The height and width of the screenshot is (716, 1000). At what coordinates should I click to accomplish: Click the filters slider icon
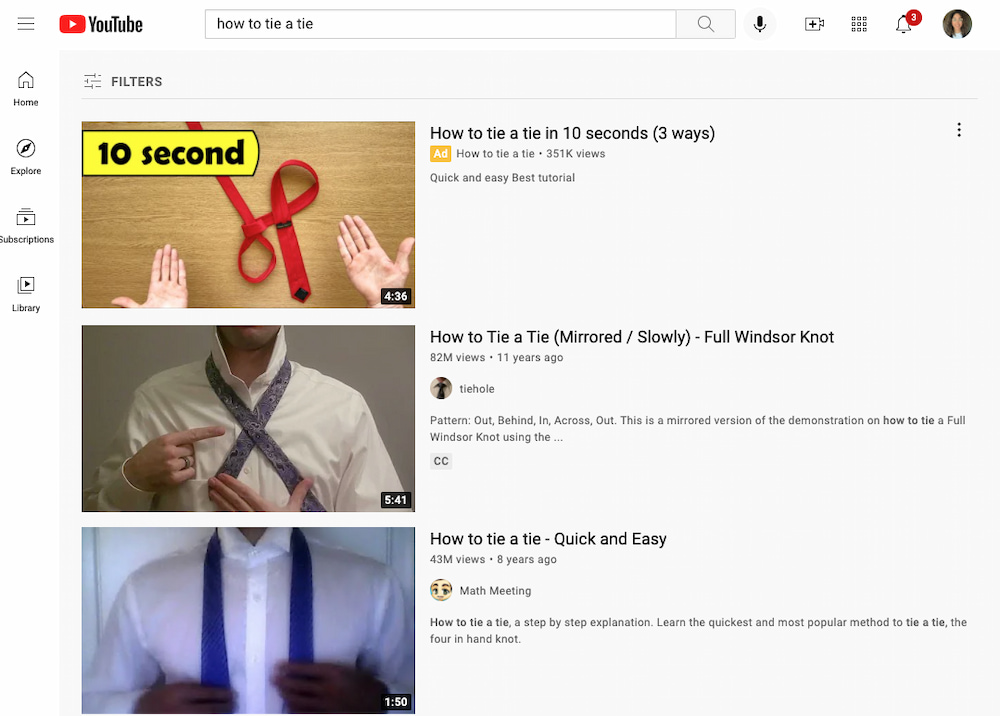pos(92,81)
